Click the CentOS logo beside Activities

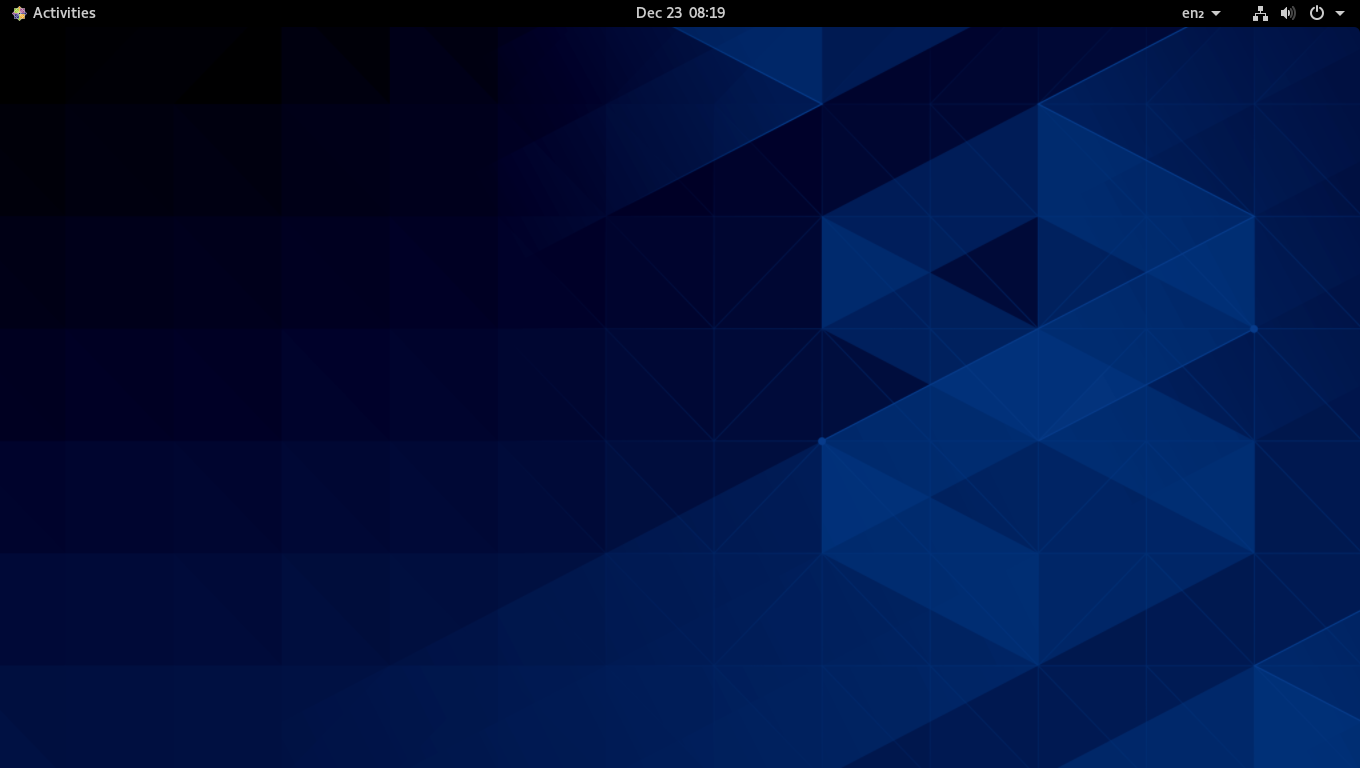coord(19,13)
